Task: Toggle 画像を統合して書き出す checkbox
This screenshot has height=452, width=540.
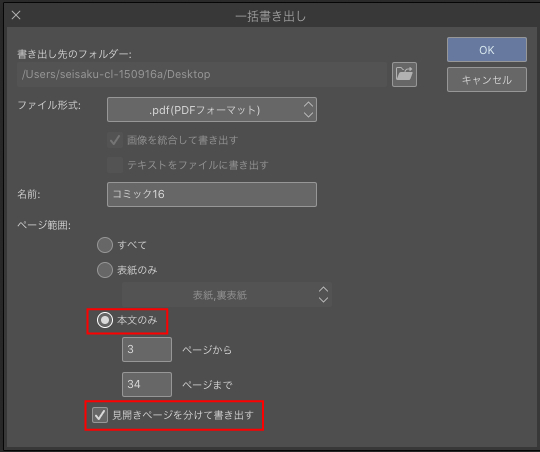Action: 115,140
